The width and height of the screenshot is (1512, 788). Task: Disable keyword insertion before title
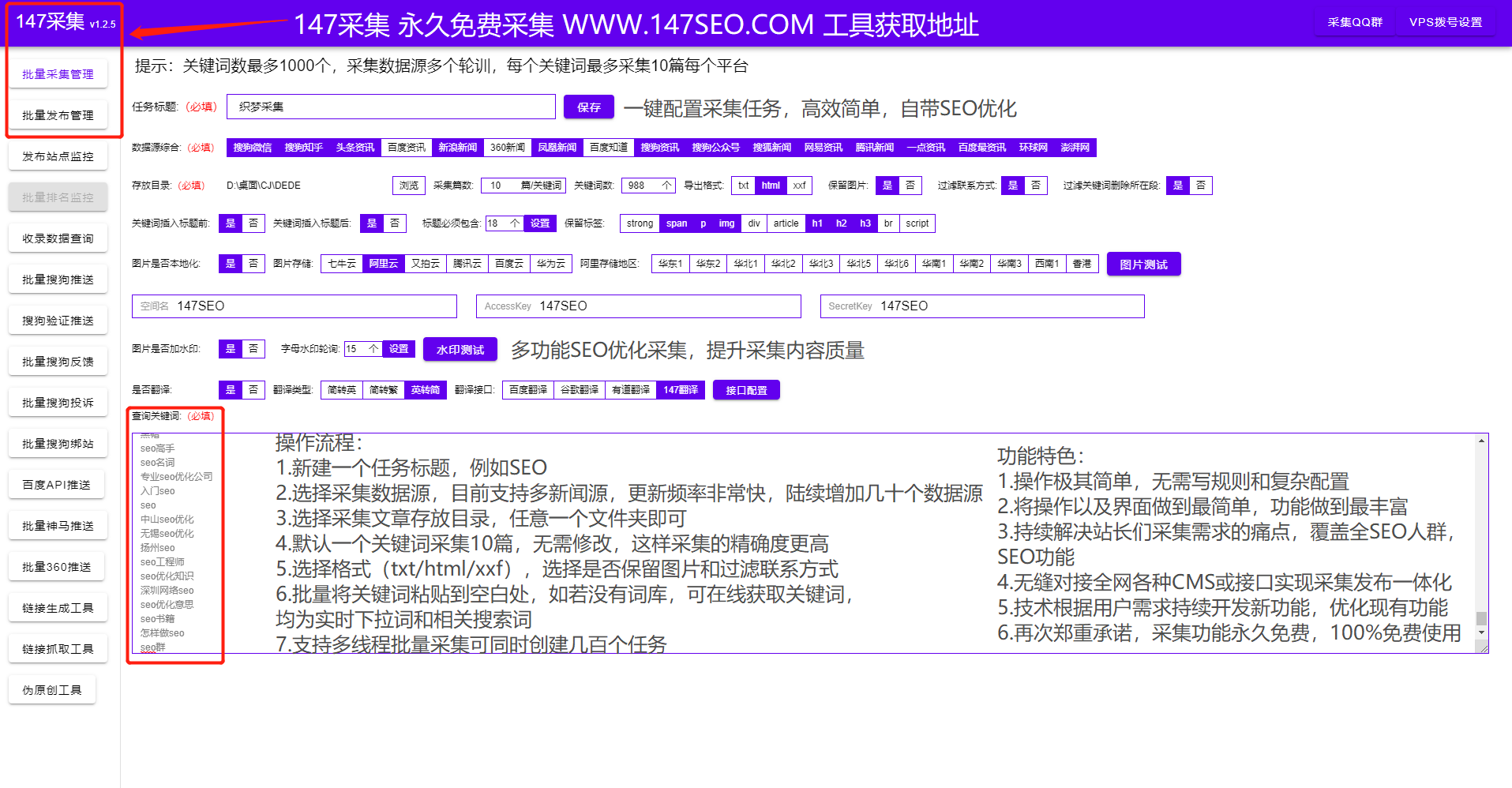pyautogui.click(x=253, y=223)
